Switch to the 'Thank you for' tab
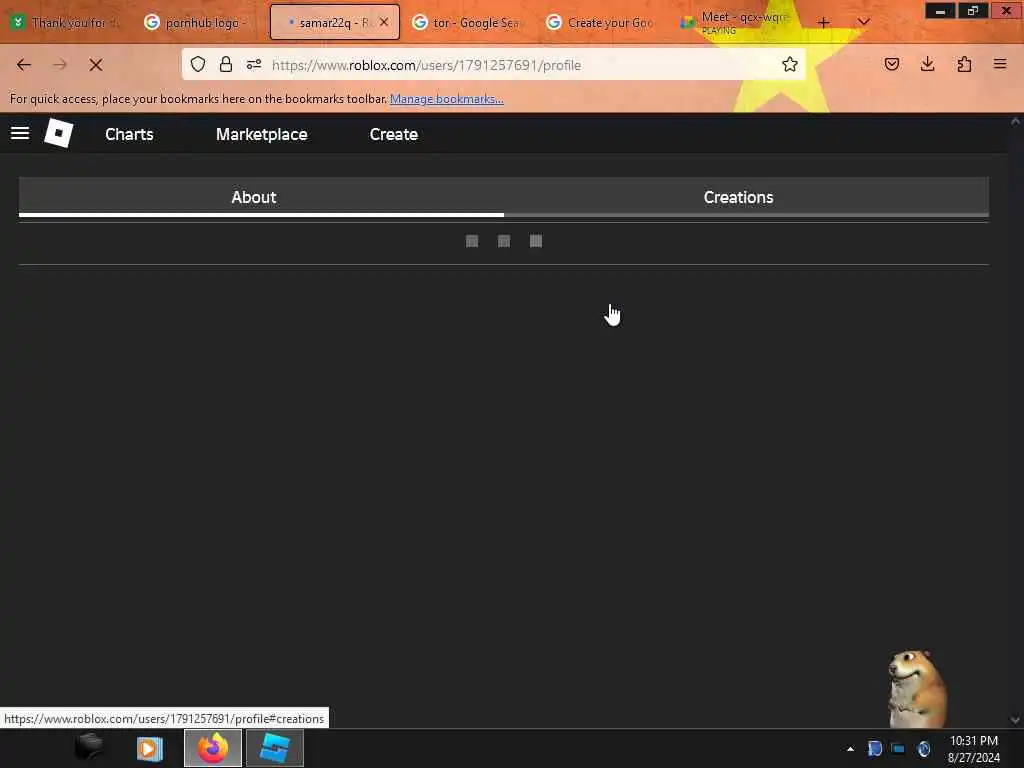This screenshot has width=1024, height=768. [66, 22]
